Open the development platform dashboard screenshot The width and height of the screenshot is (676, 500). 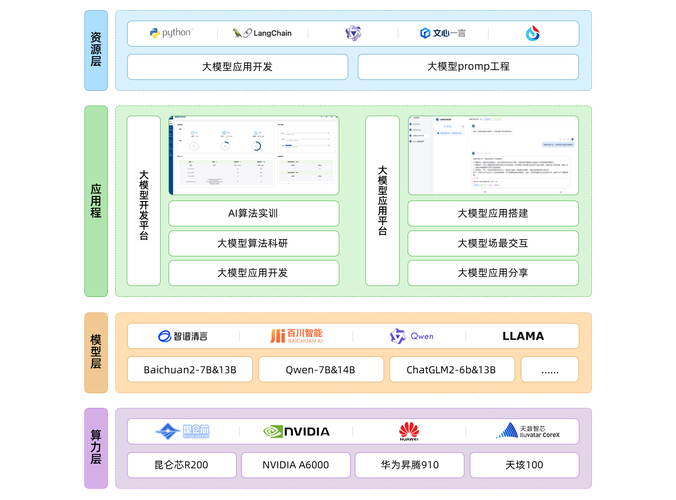click(254, 155)
